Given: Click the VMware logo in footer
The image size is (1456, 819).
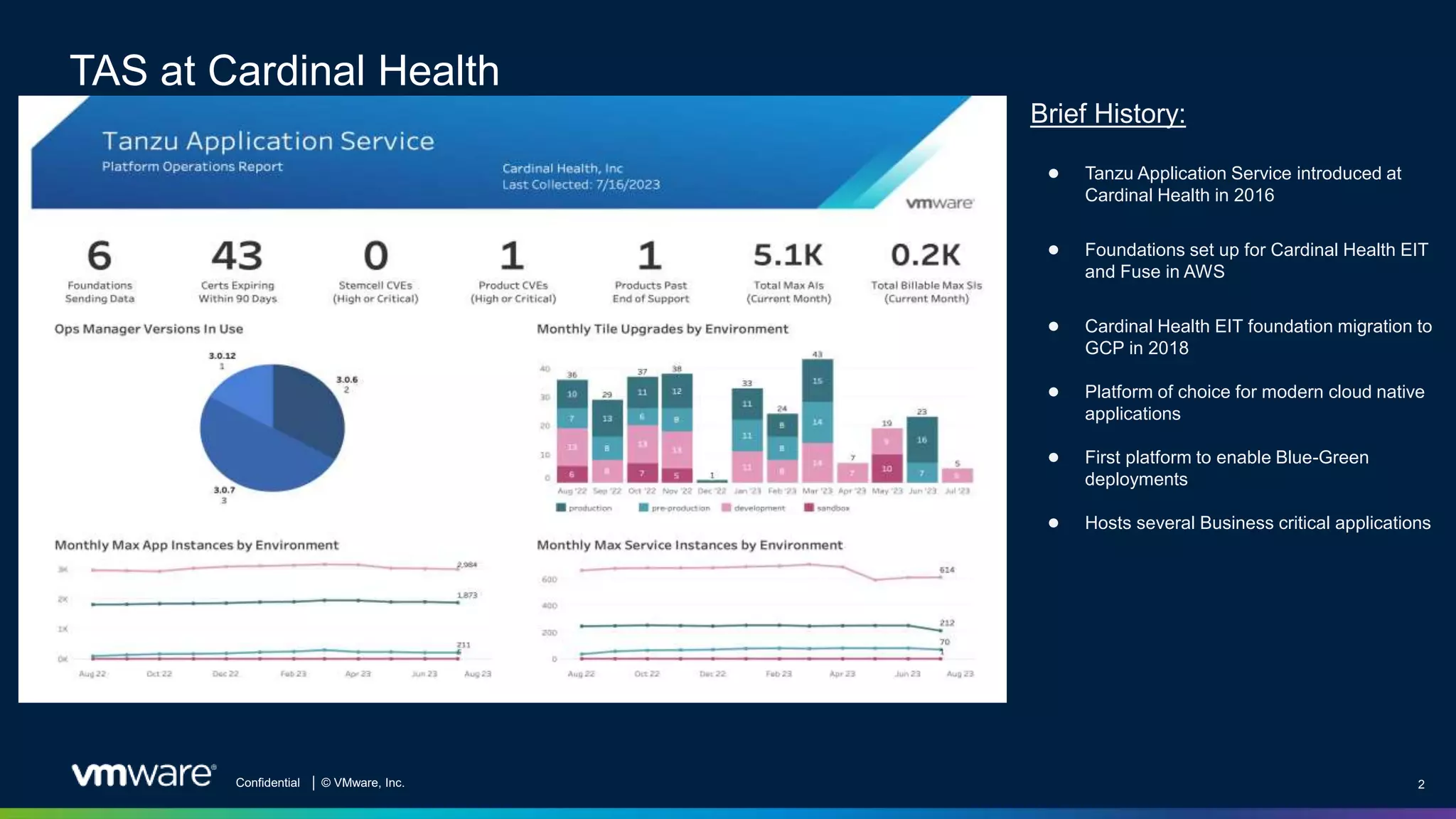Looking at the screenshot, I should pos(144,775).
